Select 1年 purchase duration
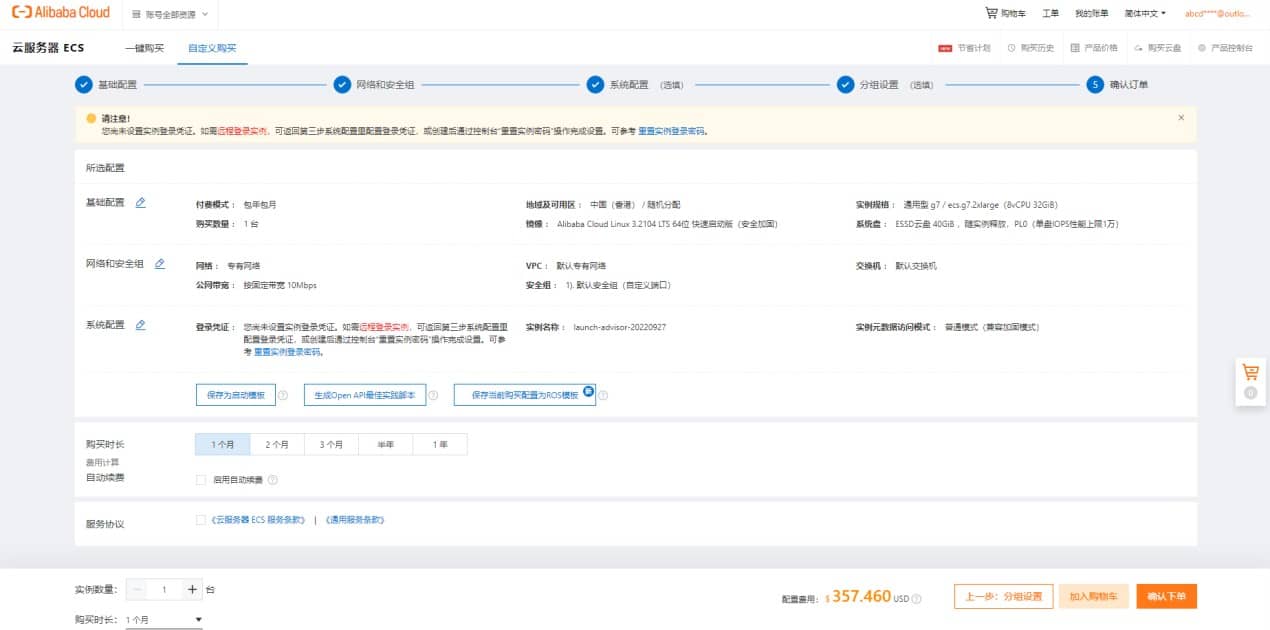The width and height of the screenshot is (1270, 630). [x=440, y=444]
